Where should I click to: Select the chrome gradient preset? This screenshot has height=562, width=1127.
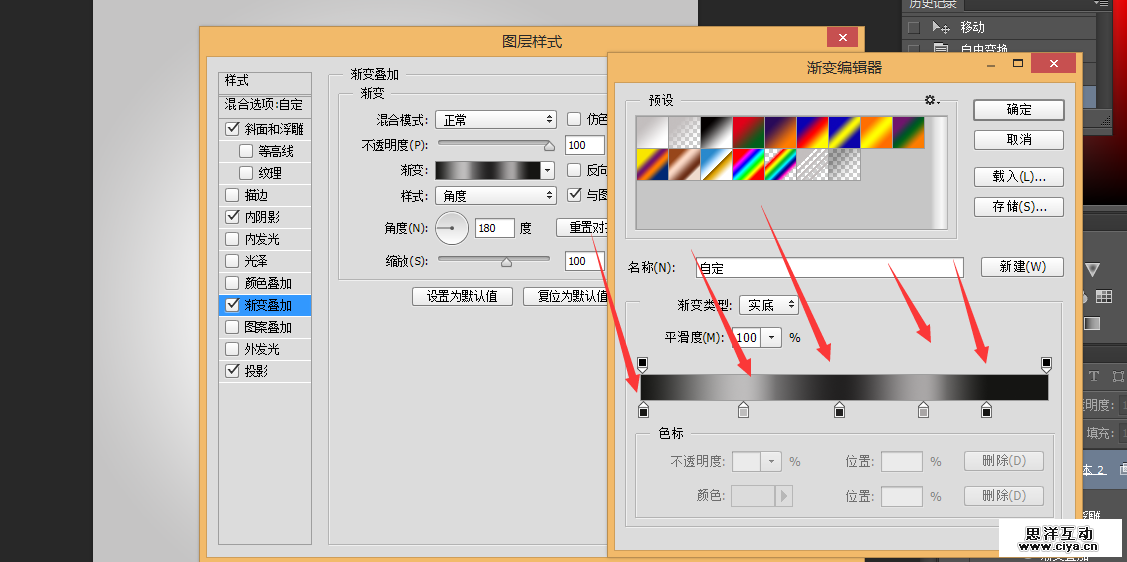coord(716,165)
